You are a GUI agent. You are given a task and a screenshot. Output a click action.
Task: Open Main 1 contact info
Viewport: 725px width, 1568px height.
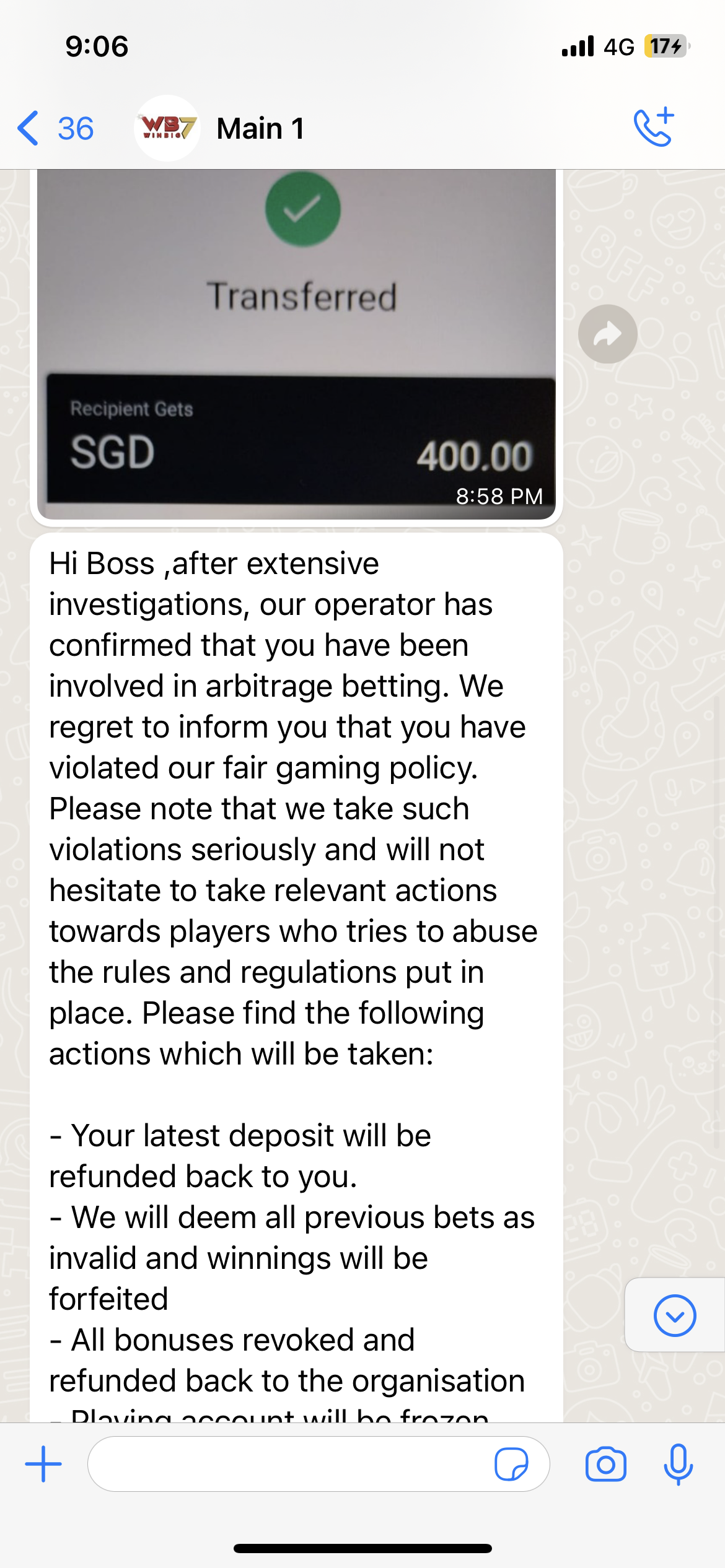[261, 128]
